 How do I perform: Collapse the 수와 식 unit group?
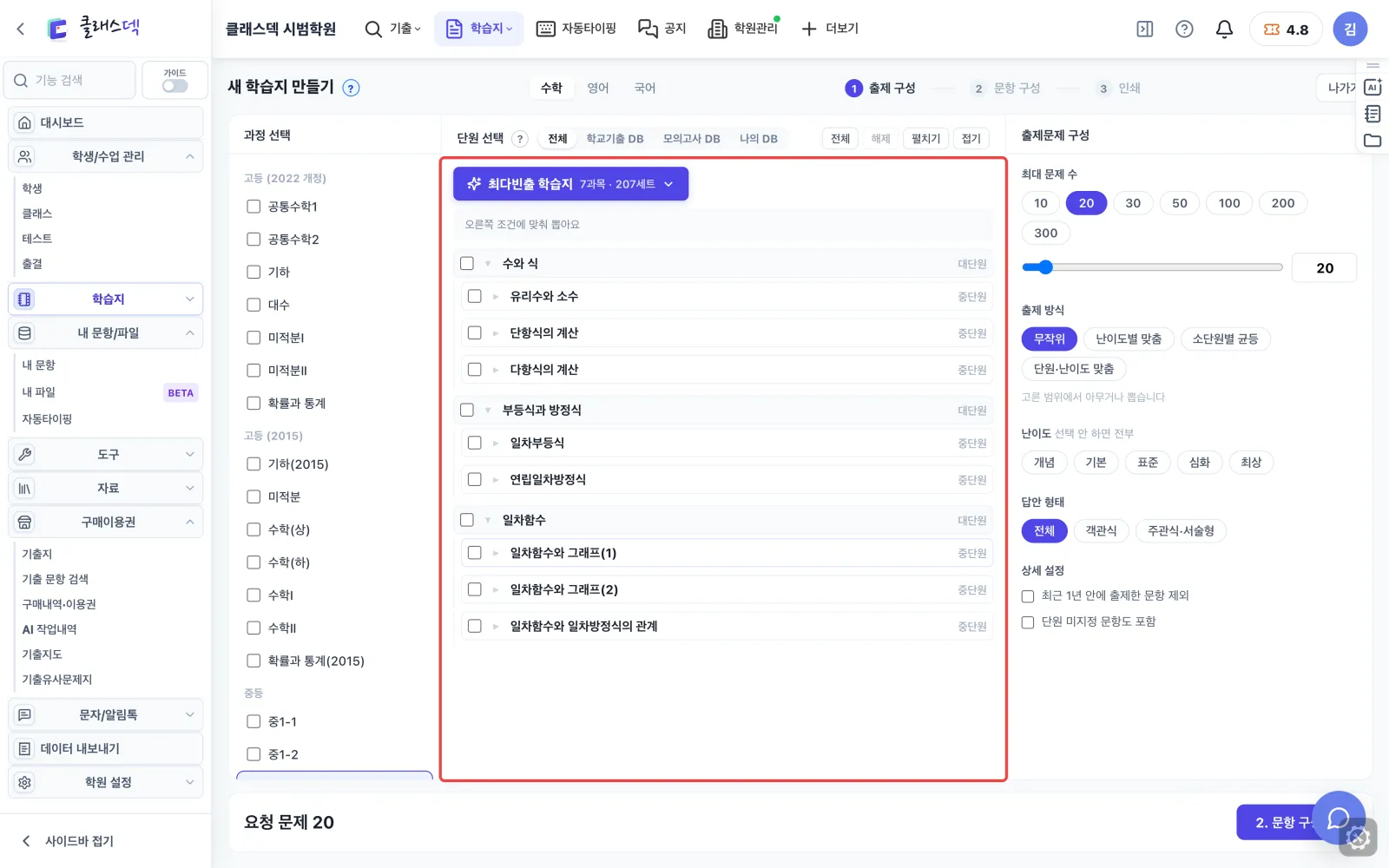click(488, 264)
